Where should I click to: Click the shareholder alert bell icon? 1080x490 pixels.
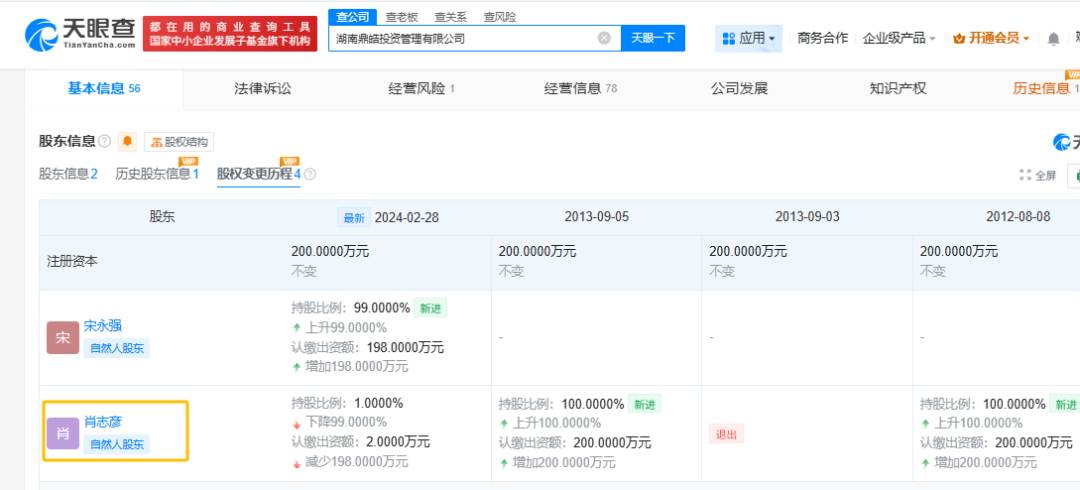point(127,141)
